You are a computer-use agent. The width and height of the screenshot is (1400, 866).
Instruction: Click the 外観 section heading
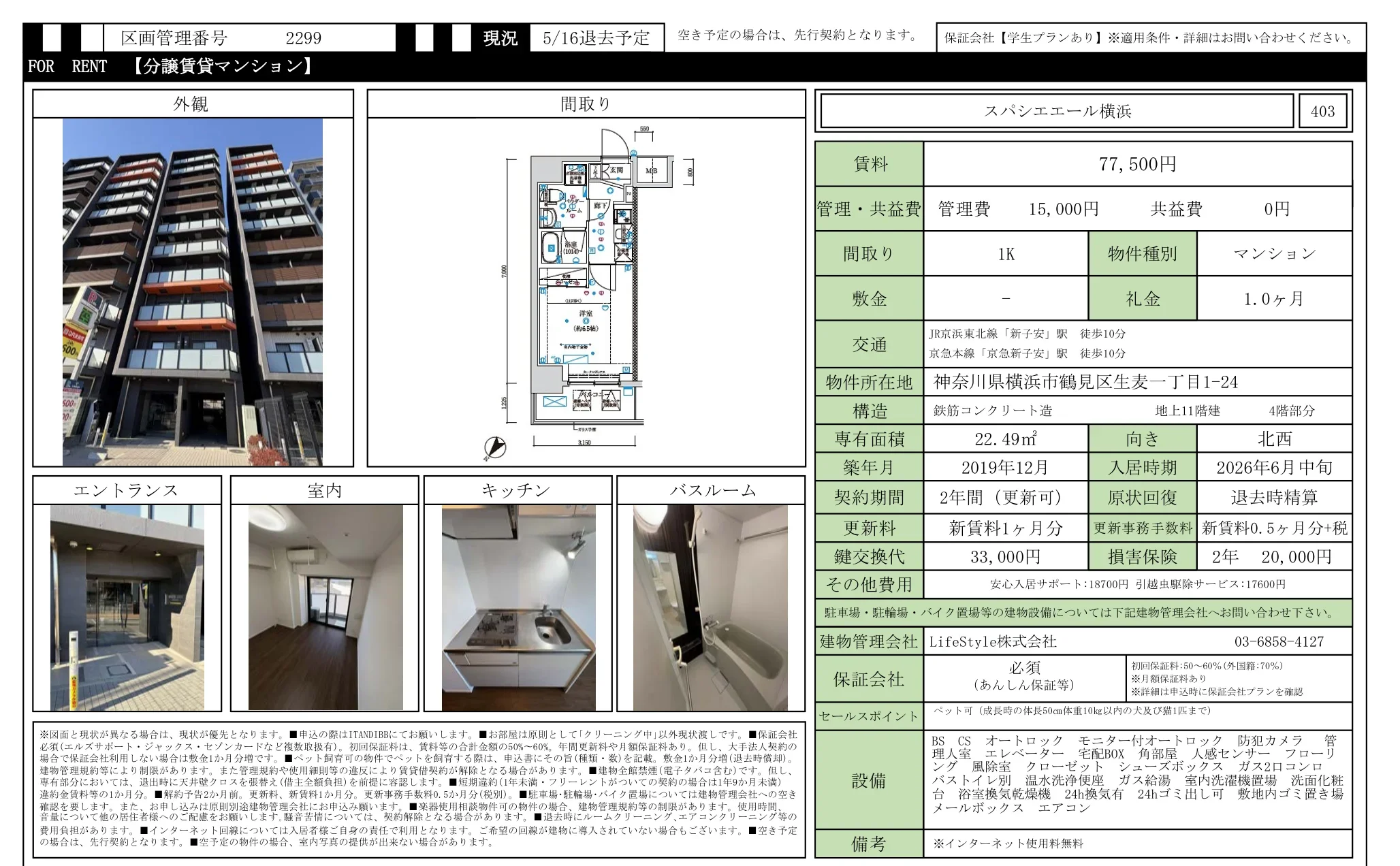191,104
